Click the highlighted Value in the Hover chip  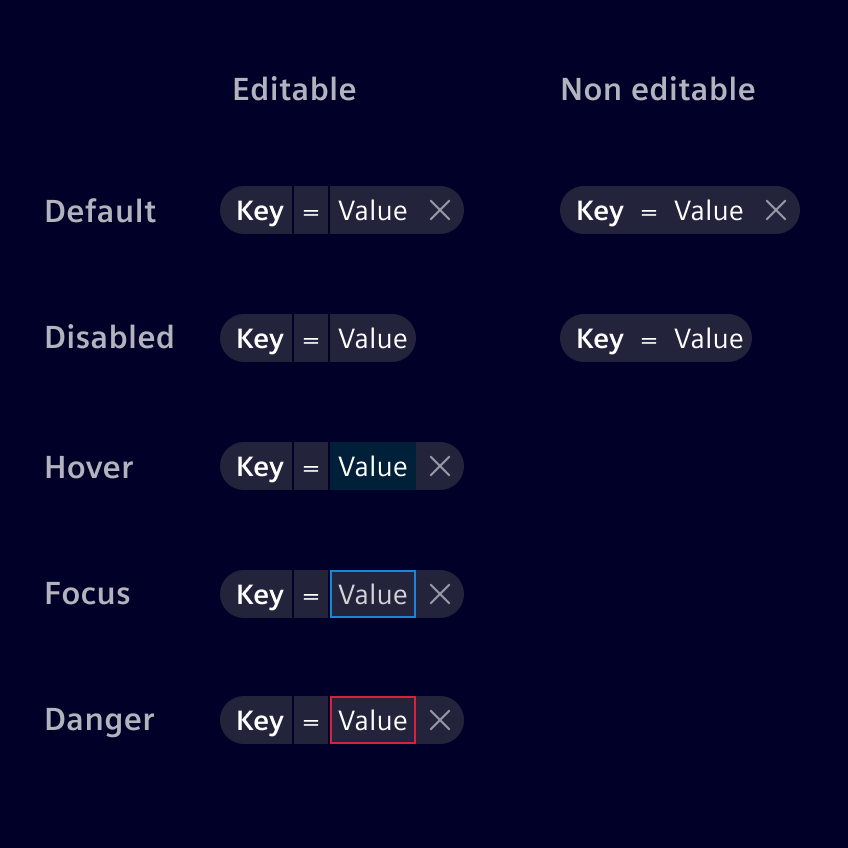(372, 467)
